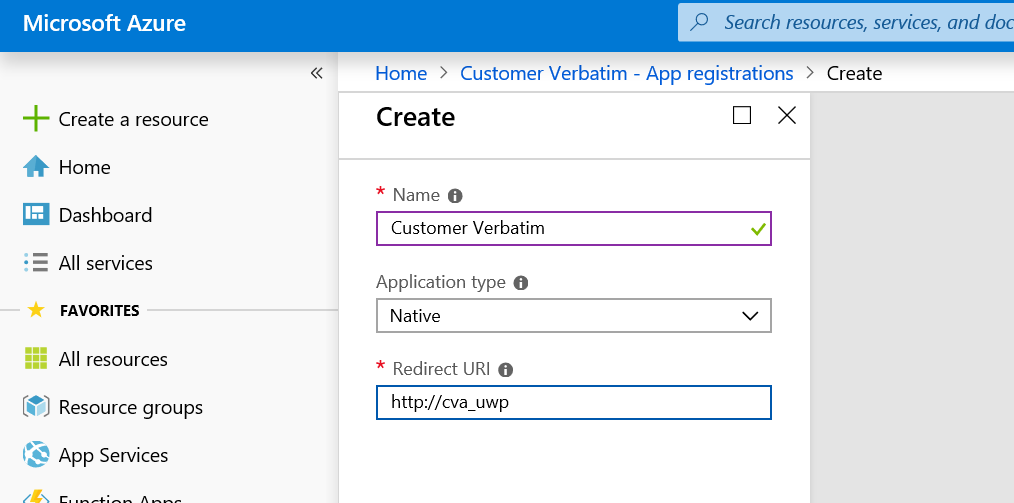Click the Favorites star icon

point(36,310)
